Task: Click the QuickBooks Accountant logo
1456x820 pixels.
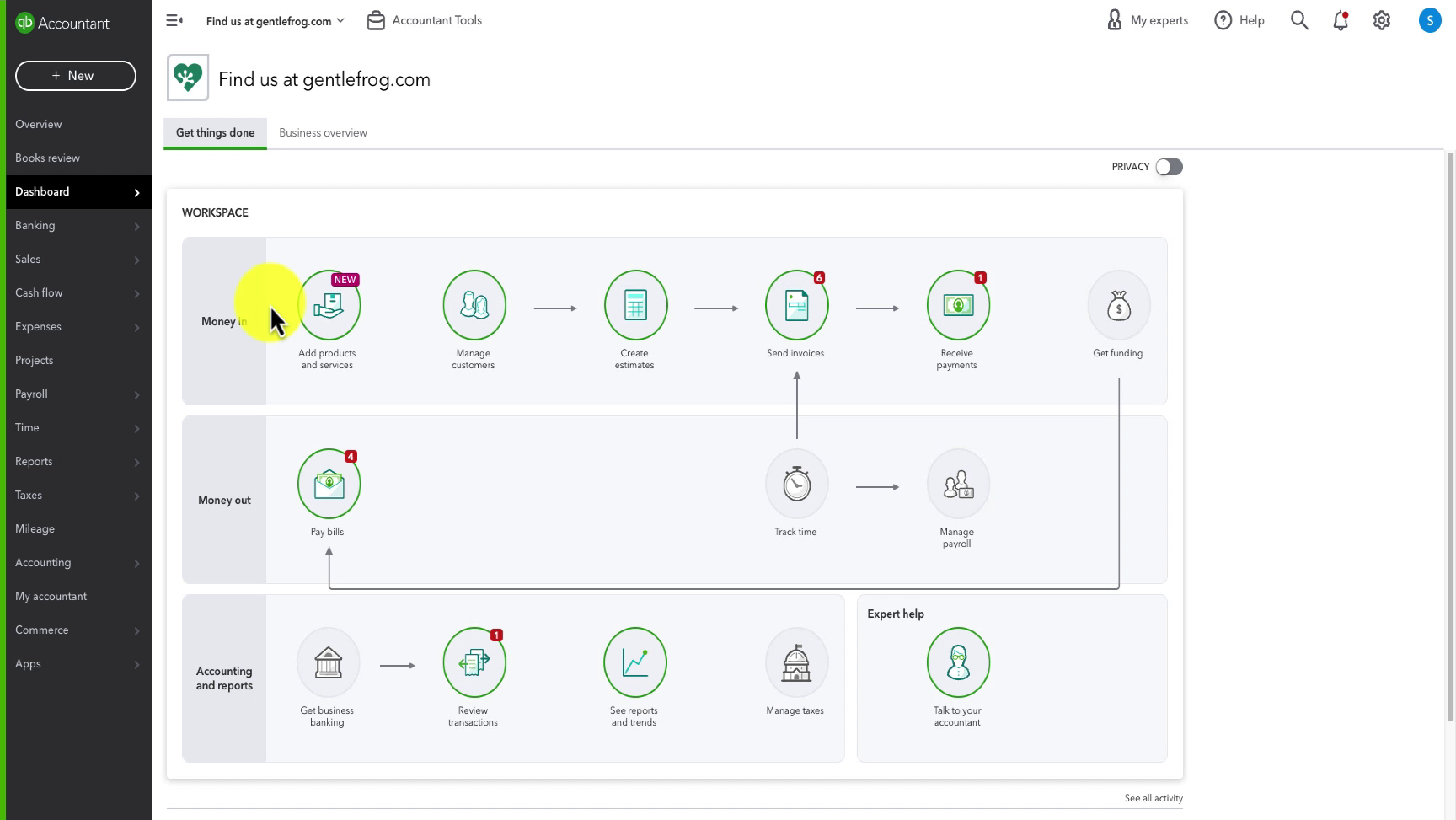Action: (62, 24)
